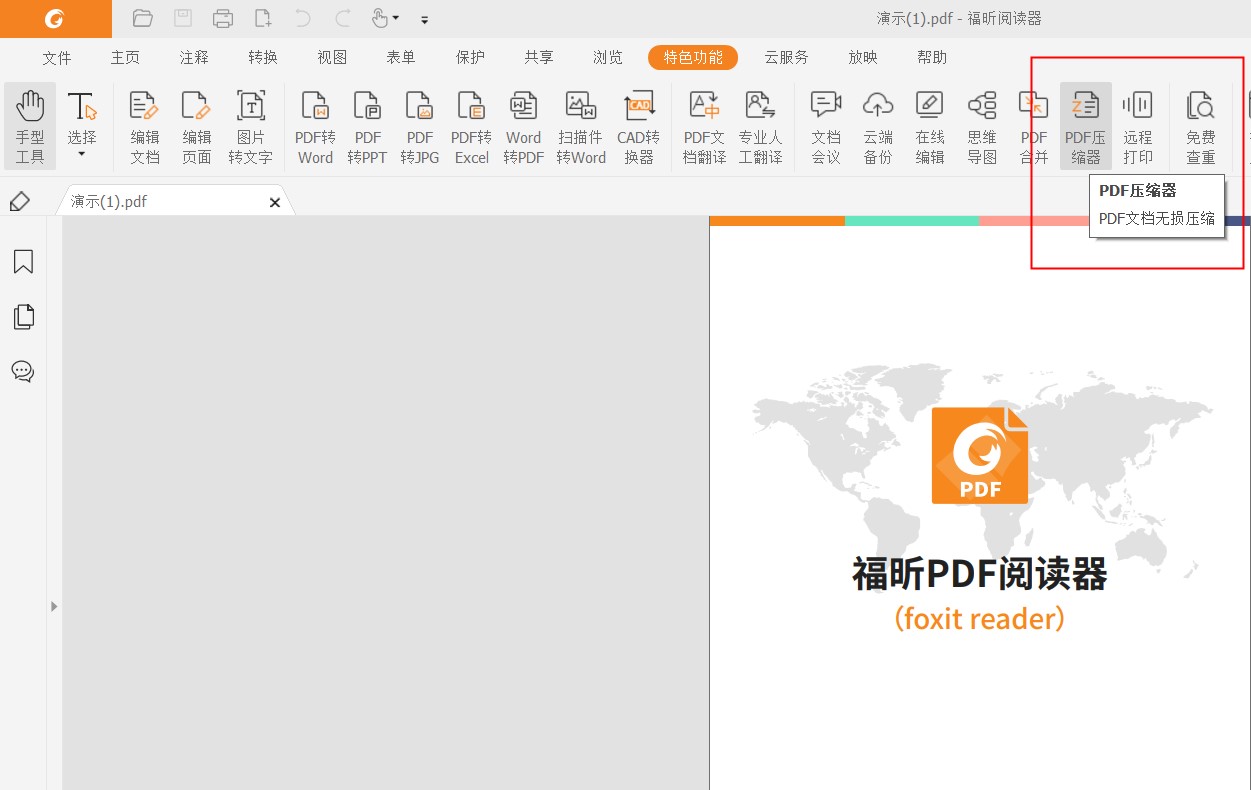
Task: Open the 免费查重 duplicate checker
Action: pos(1200,126)
